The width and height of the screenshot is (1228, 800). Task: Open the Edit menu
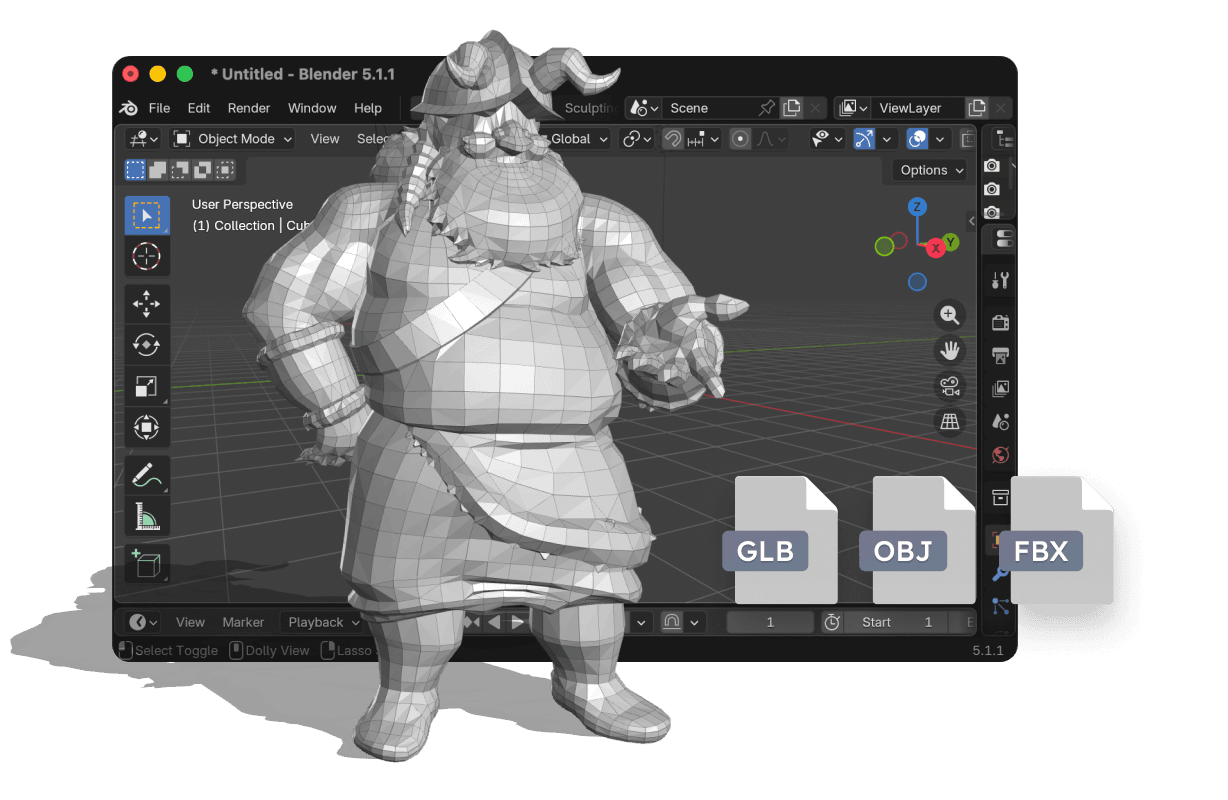[x=199, y=108]
